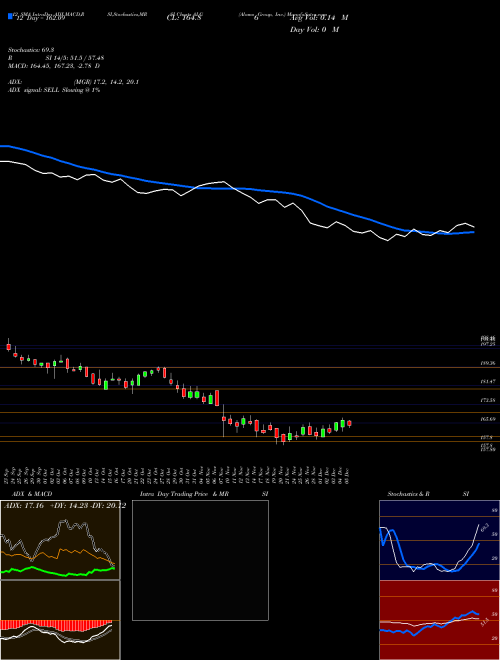The width and height of the screenshot is (500, 660).
Task: Click the "CL: 164.8" closing price text
Action: click(183, 18)
